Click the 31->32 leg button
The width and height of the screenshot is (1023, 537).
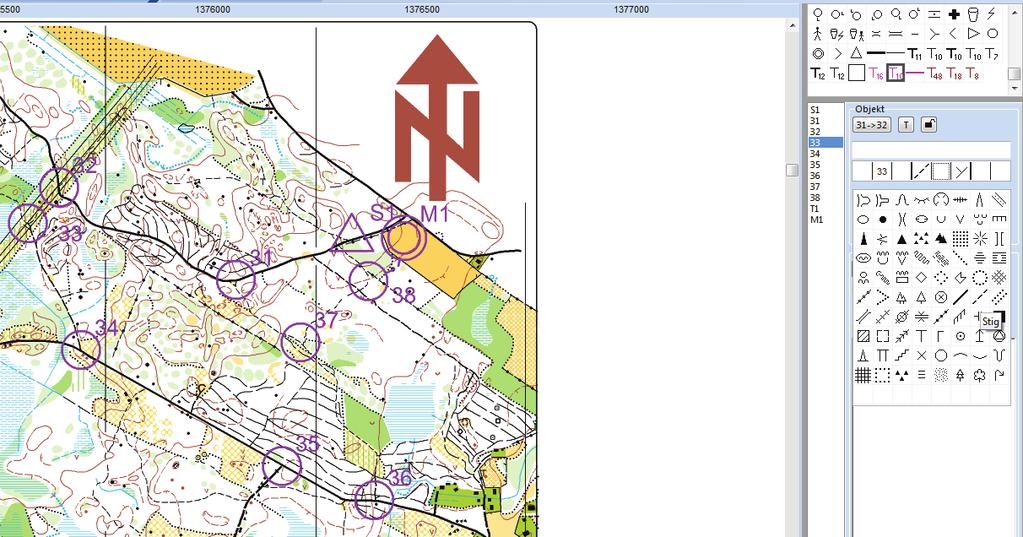coord(872,125)
